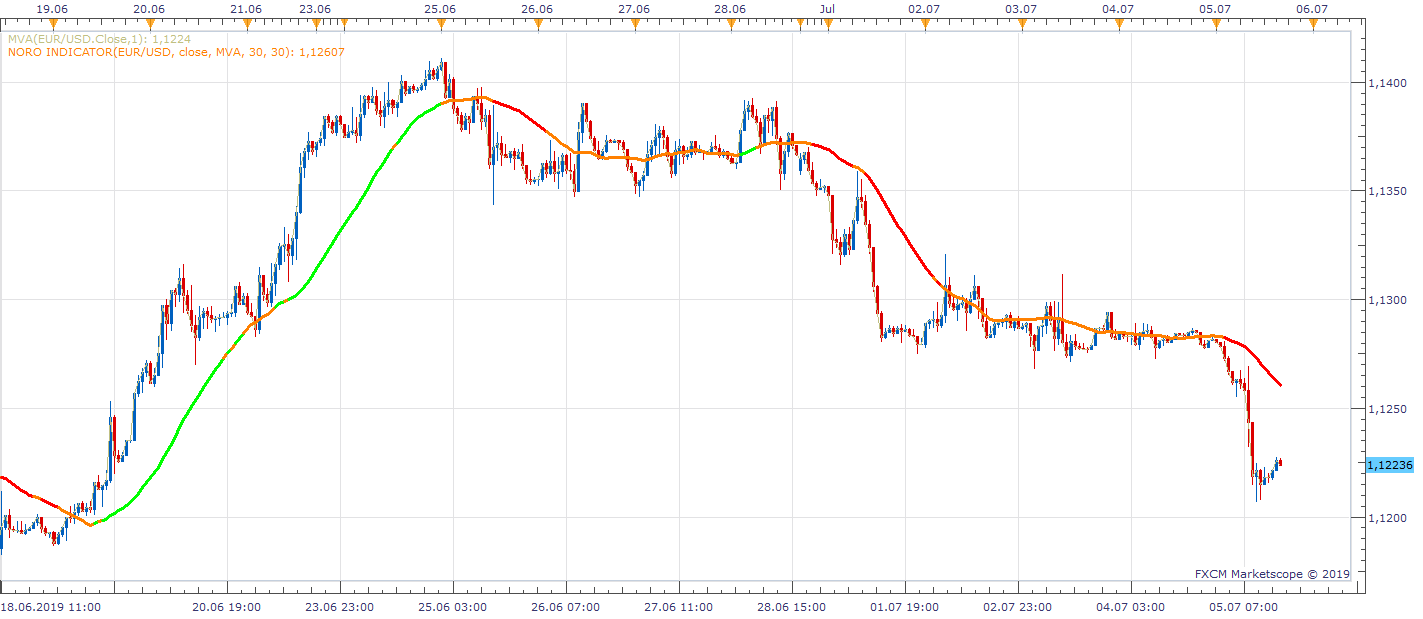Click the orange triangle marker under 19.06
Screen dimensions: 1423x619
tap(52, 22)
